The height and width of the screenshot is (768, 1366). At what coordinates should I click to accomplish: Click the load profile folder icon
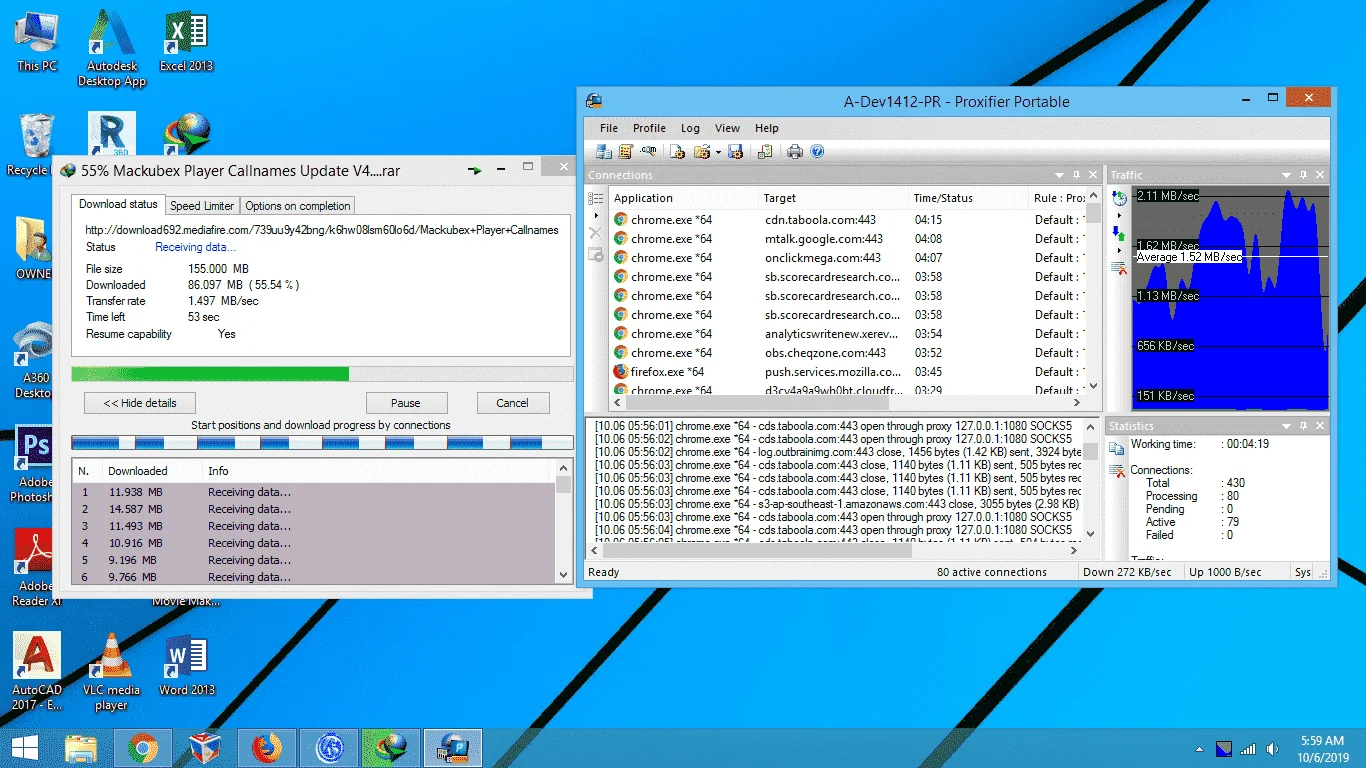pyautogui.click(x=702, y=152)
